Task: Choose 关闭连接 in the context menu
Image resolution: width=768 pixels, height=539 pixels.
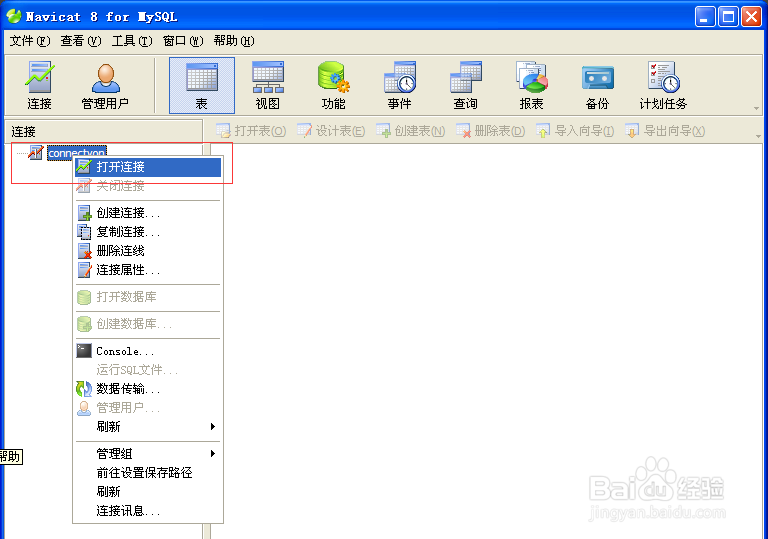Action: click(148, 186)
